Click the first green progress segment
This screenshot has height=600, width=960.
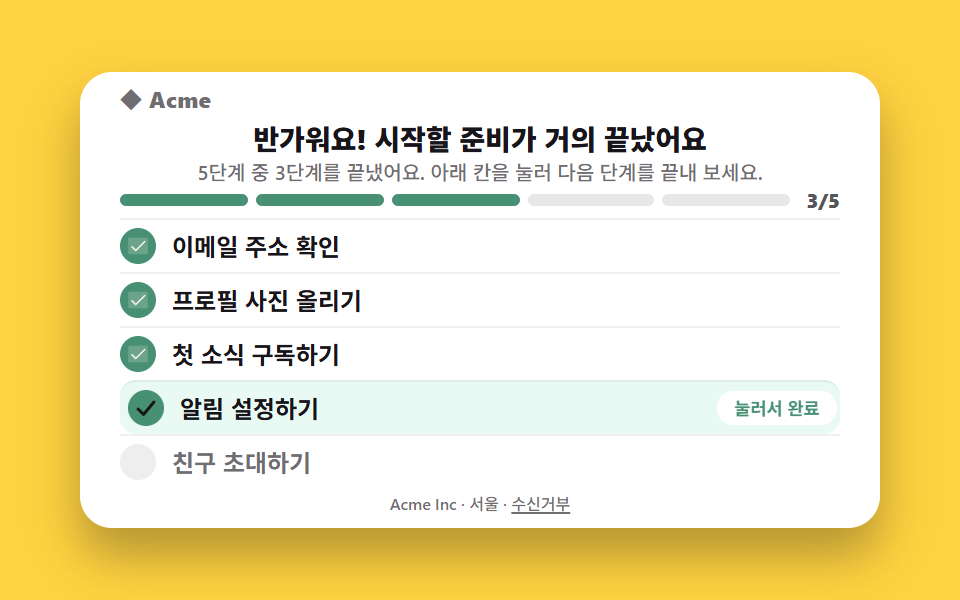tap(184, 200)
